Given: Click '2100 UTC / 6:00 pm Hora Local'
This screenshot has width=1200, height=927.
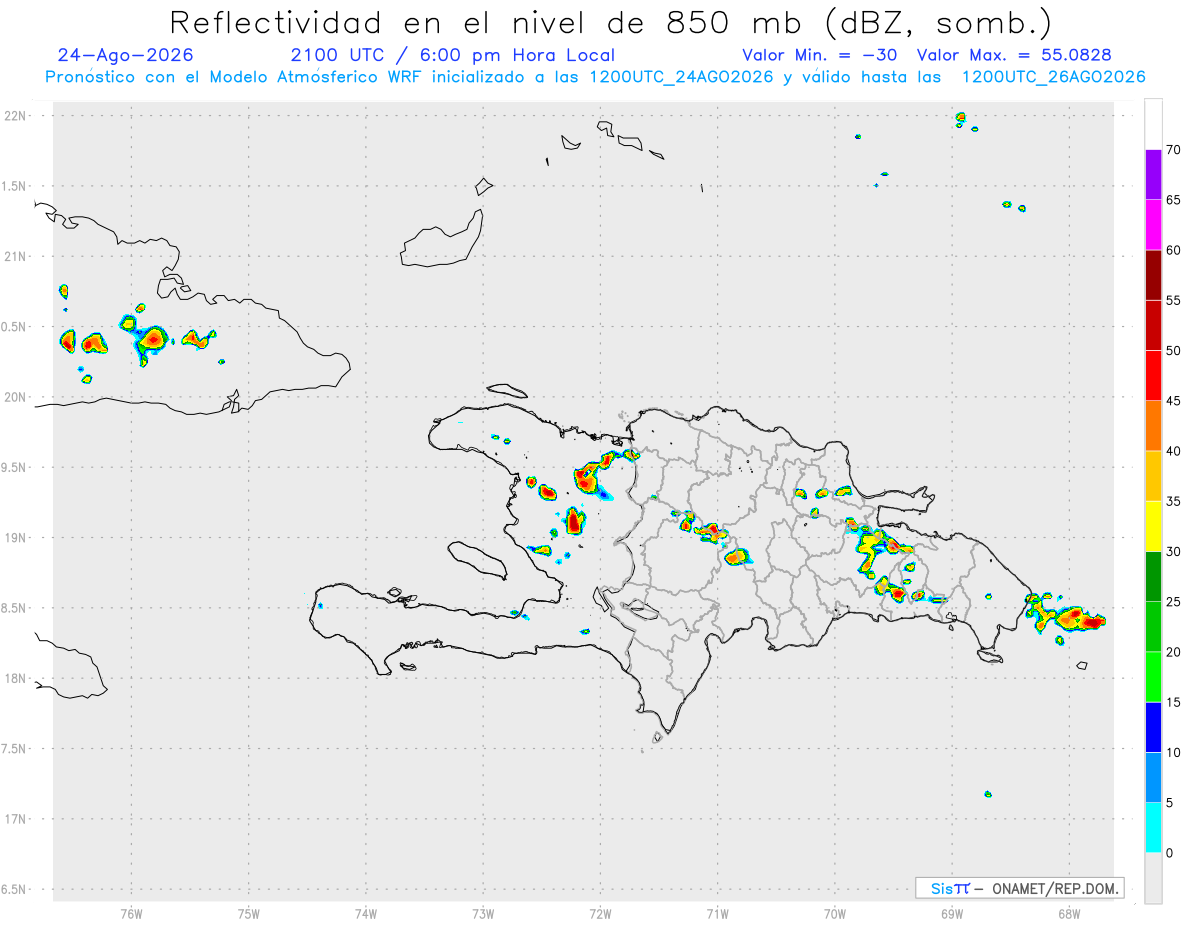Looking at the screenshot, I should 453,55.
